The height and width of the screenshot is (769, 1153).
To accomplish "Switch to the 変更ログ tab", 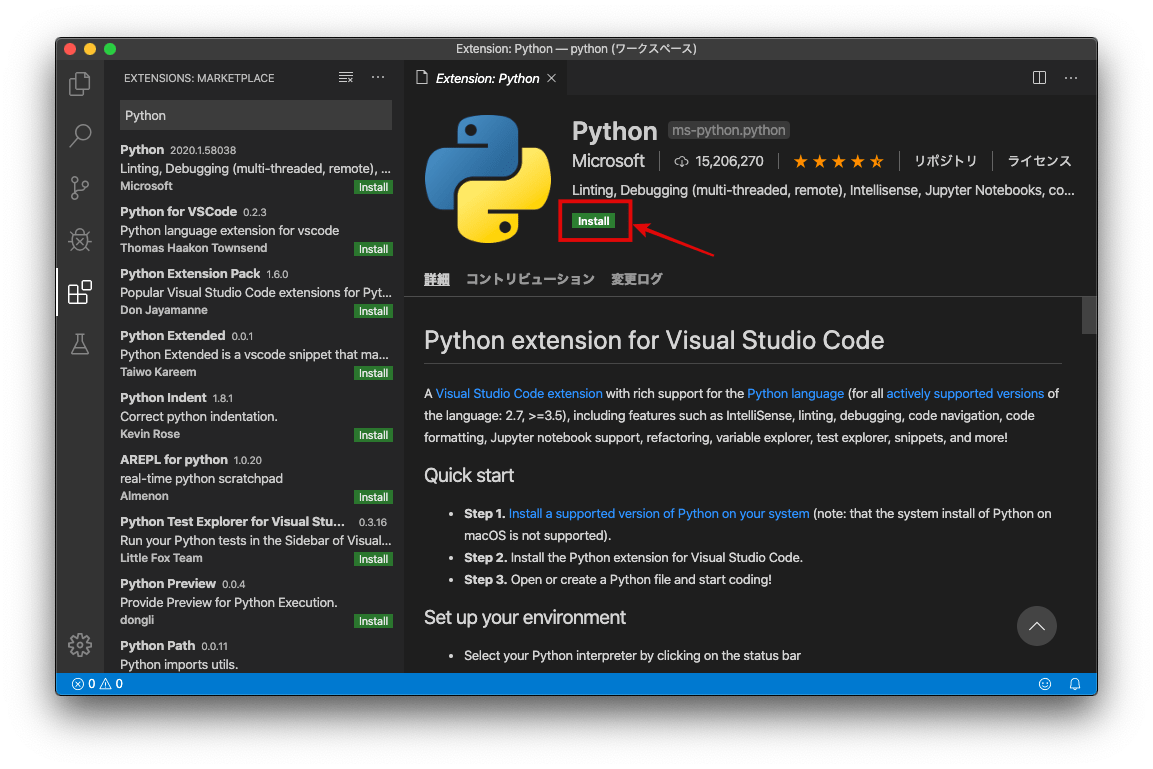I will tap(637, 279).
